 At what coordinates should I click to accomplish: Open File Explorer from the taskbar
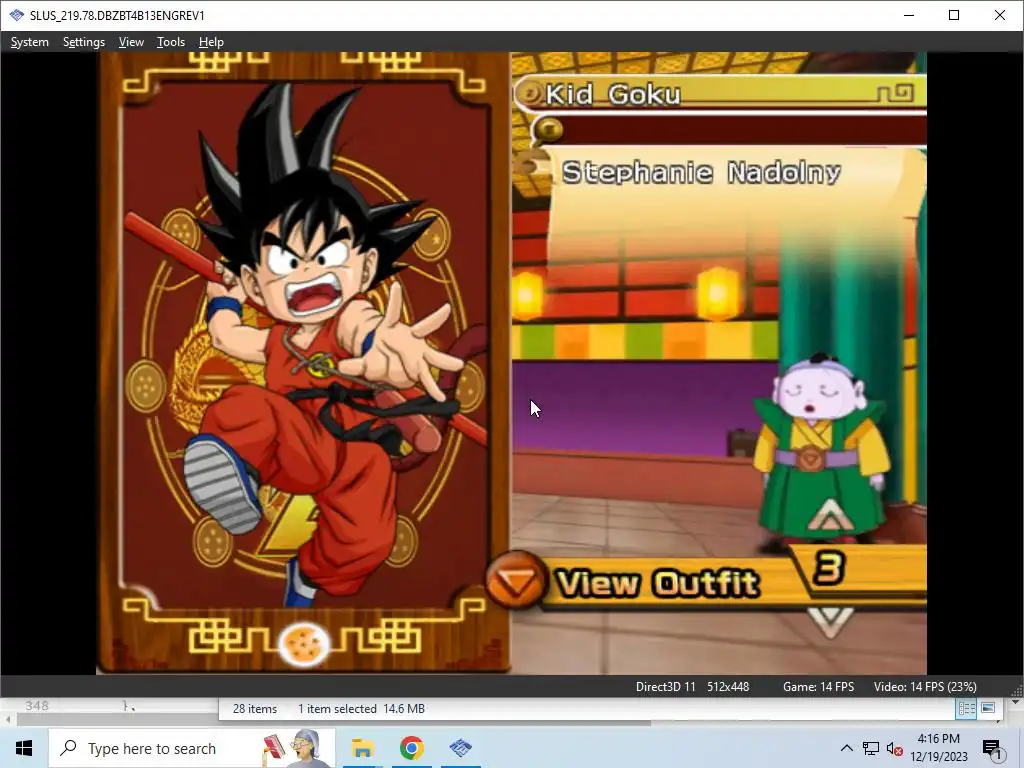(x=362, y=748)
